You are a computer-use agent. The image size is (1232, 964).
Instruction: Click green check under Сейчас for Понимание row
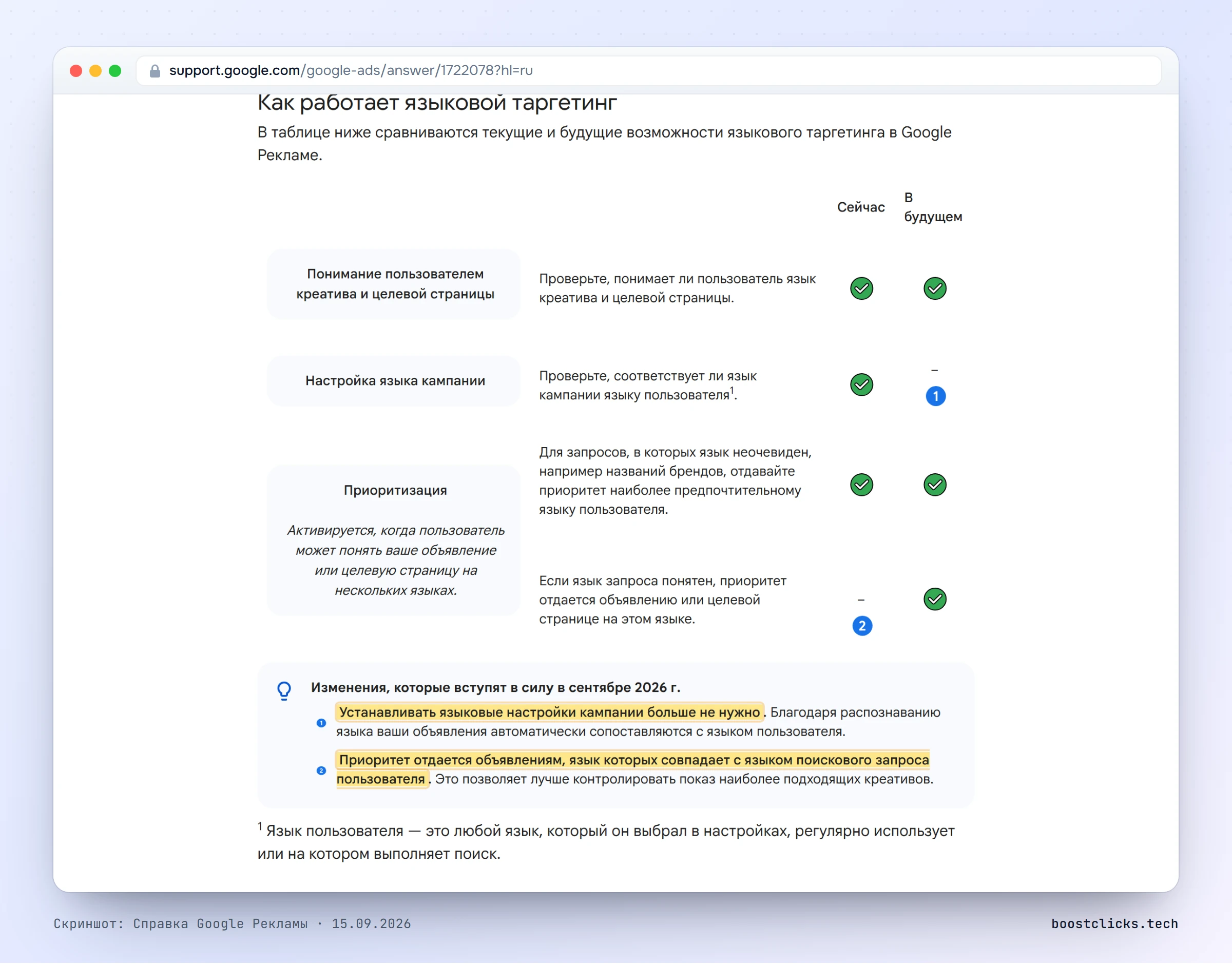click(x=862, y=288)
